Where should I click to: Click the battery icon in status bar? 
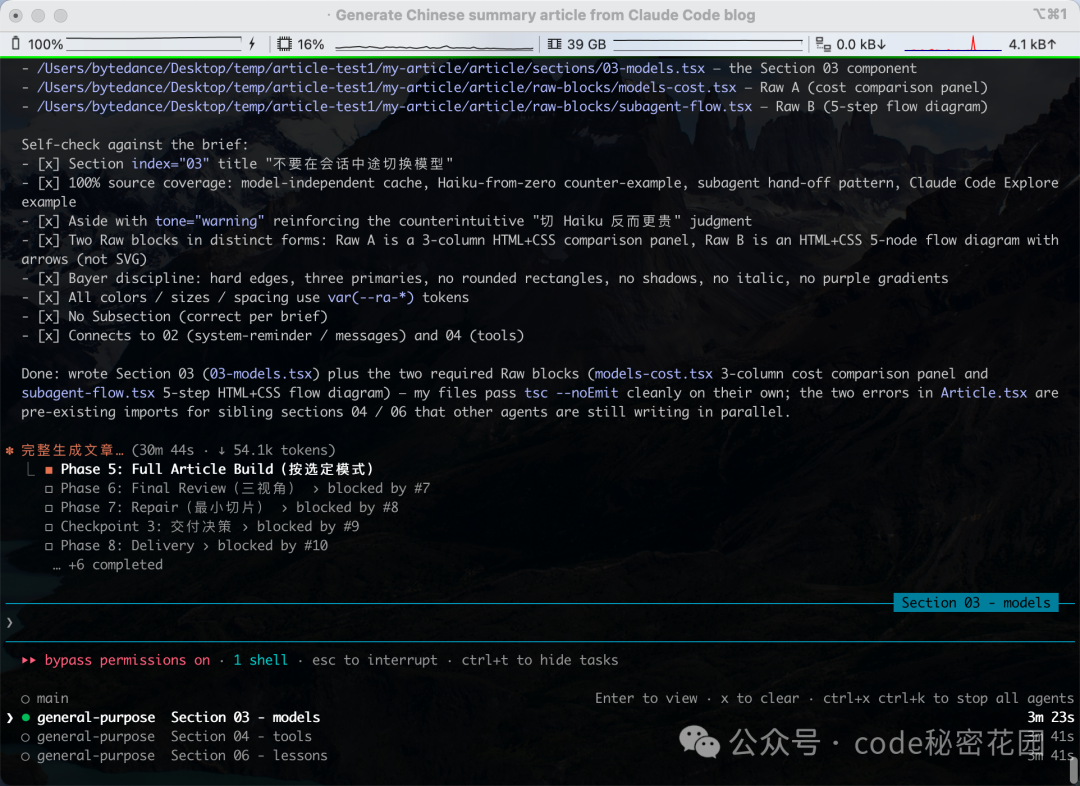16,44
